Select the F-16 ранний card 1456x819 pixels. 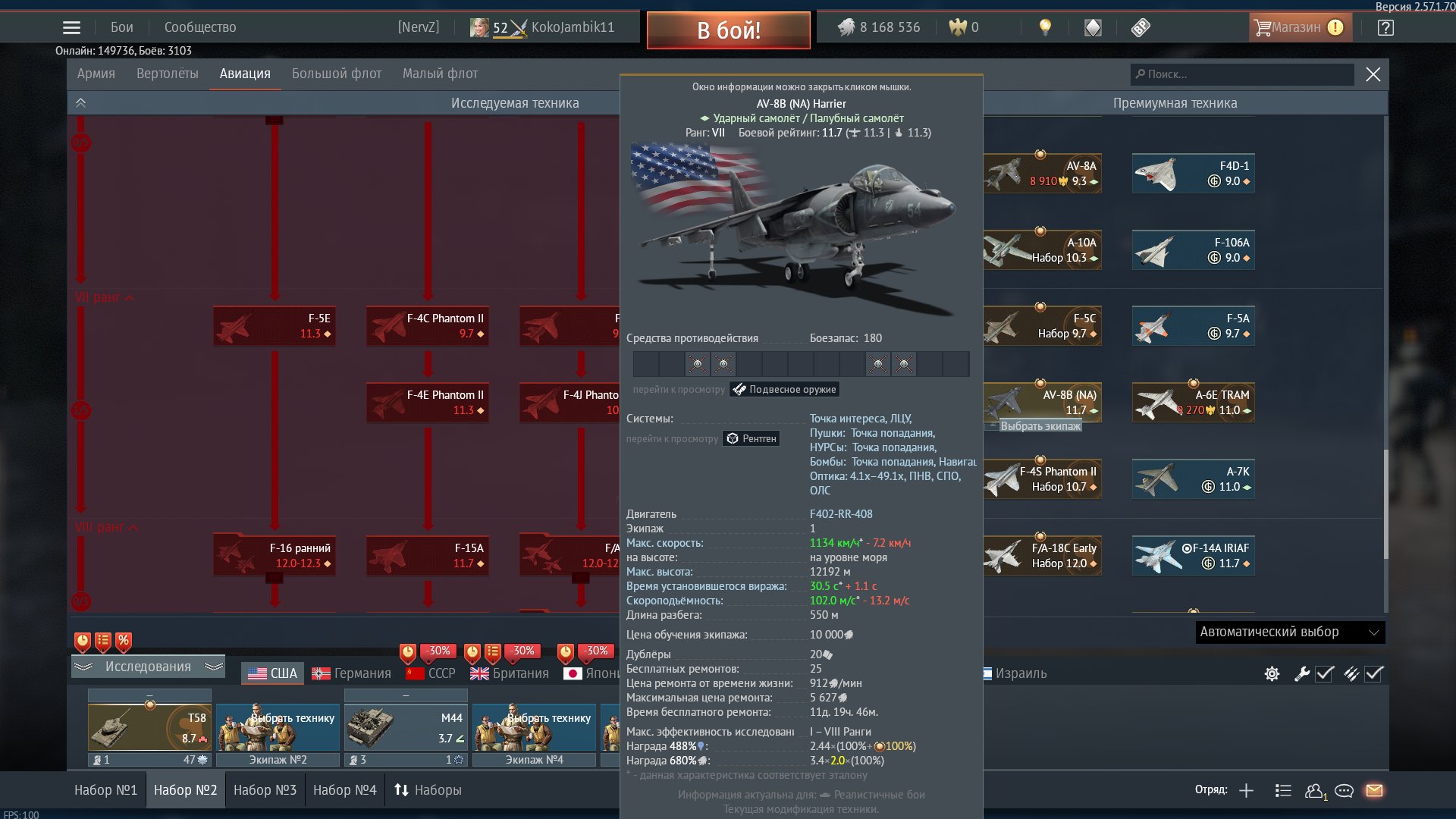click(275, 556)
